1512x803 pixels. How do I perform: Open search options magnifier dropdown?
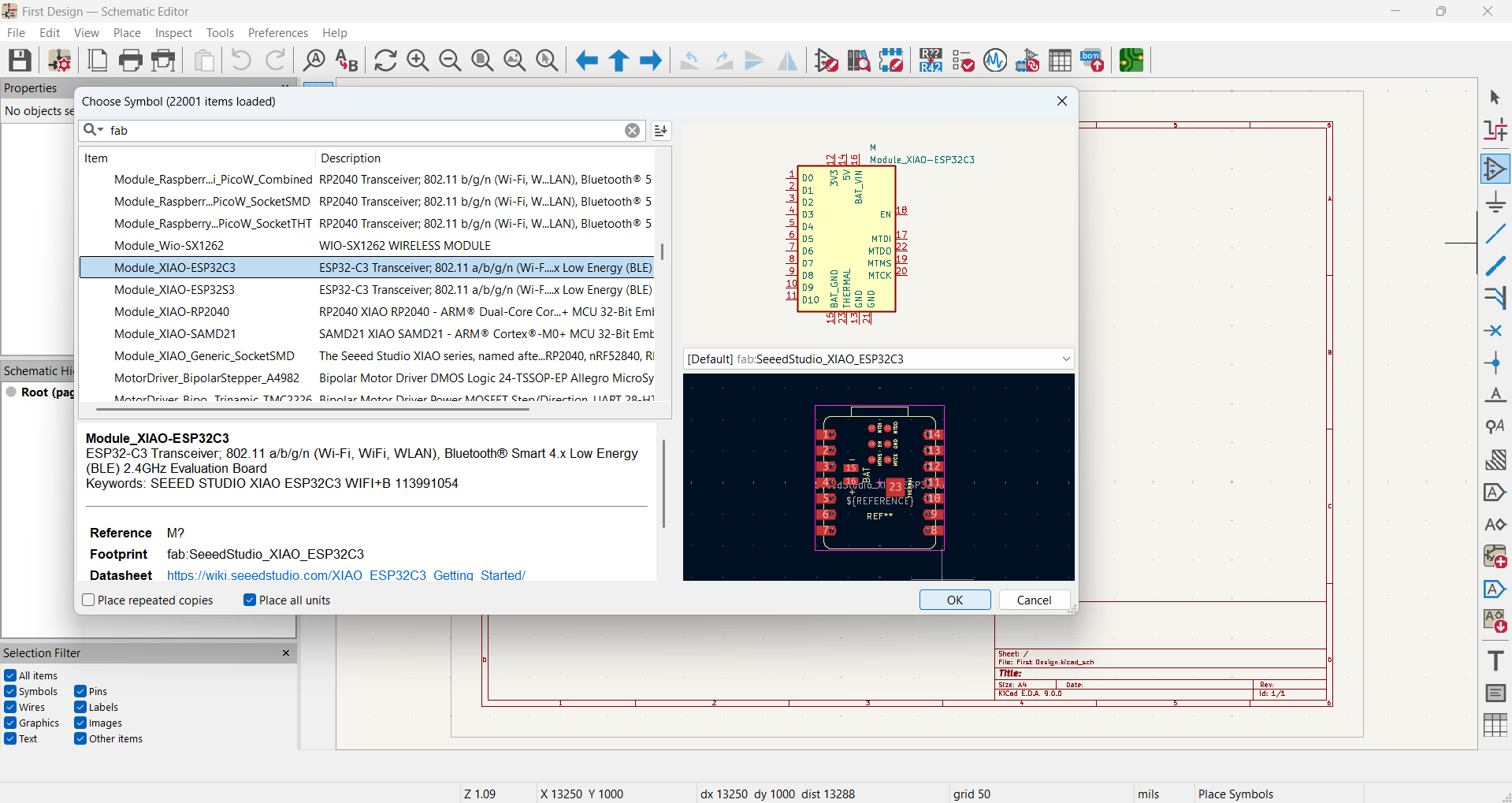(94, 130)
